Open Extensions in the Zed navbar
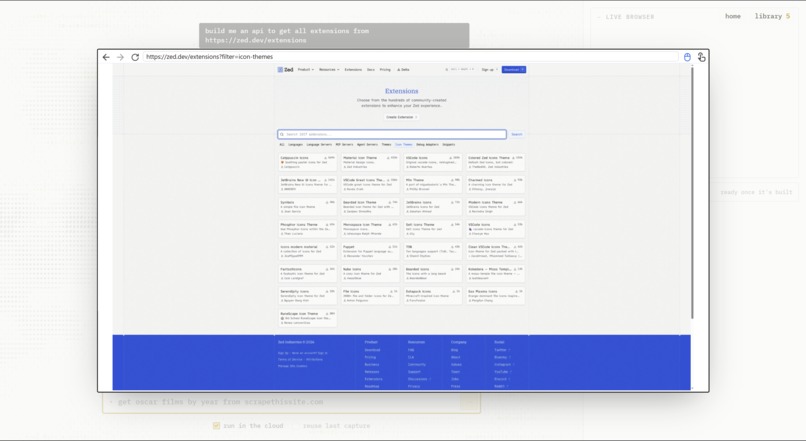This screenshot has width=806, height=441. (x=353, y=69)
